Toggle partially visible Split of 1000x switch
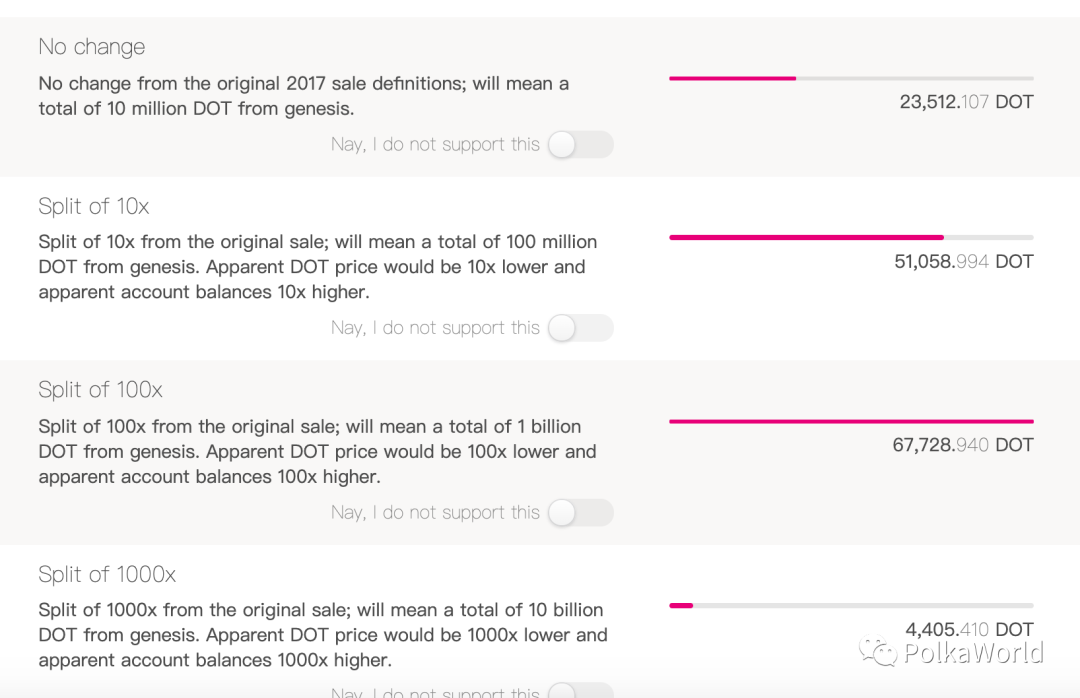This screenshot has height=698, width=1080. pyautogui.click(x=580, y=691)
